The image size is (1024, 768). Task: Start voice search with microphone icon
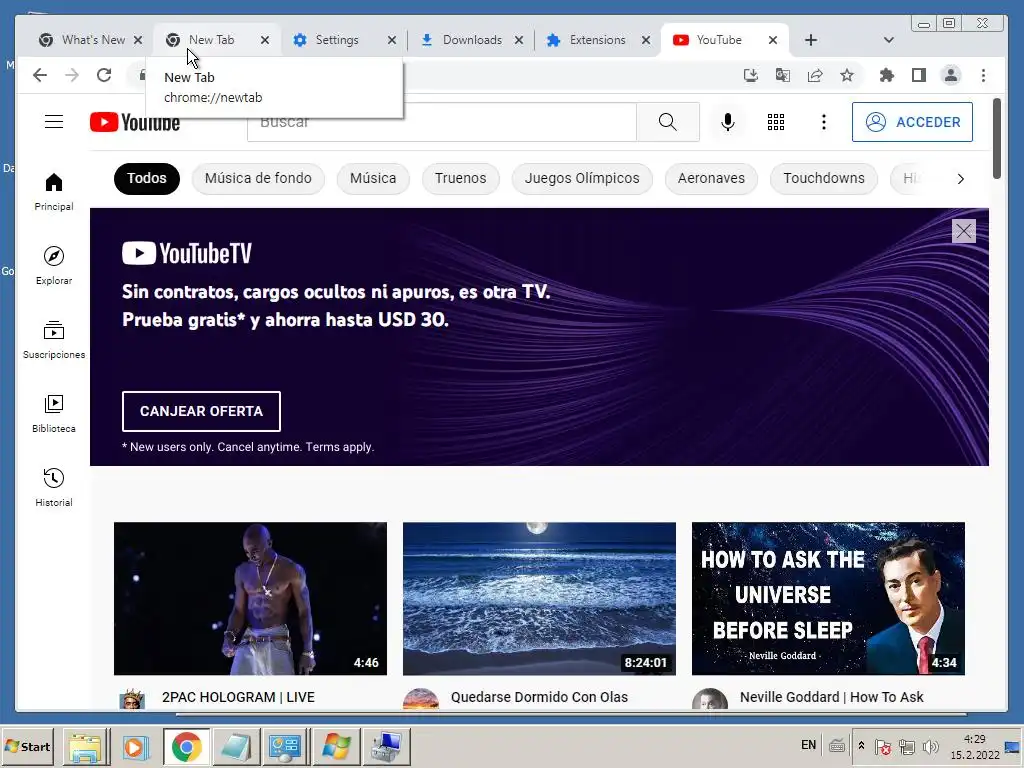728,122
